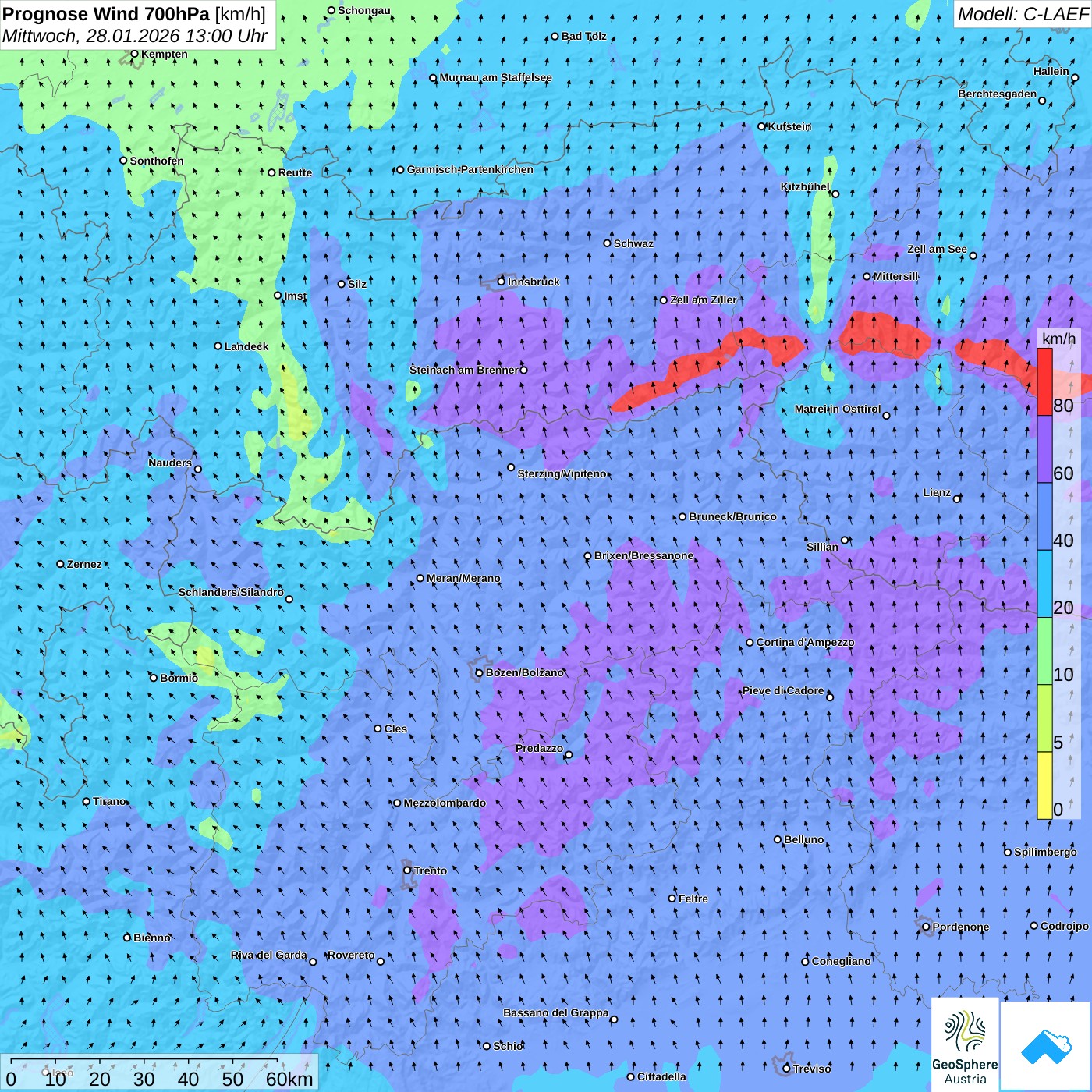Click the Imst city label
The height and width of the screenshot is (1092, 1092).
click(295, 296)
